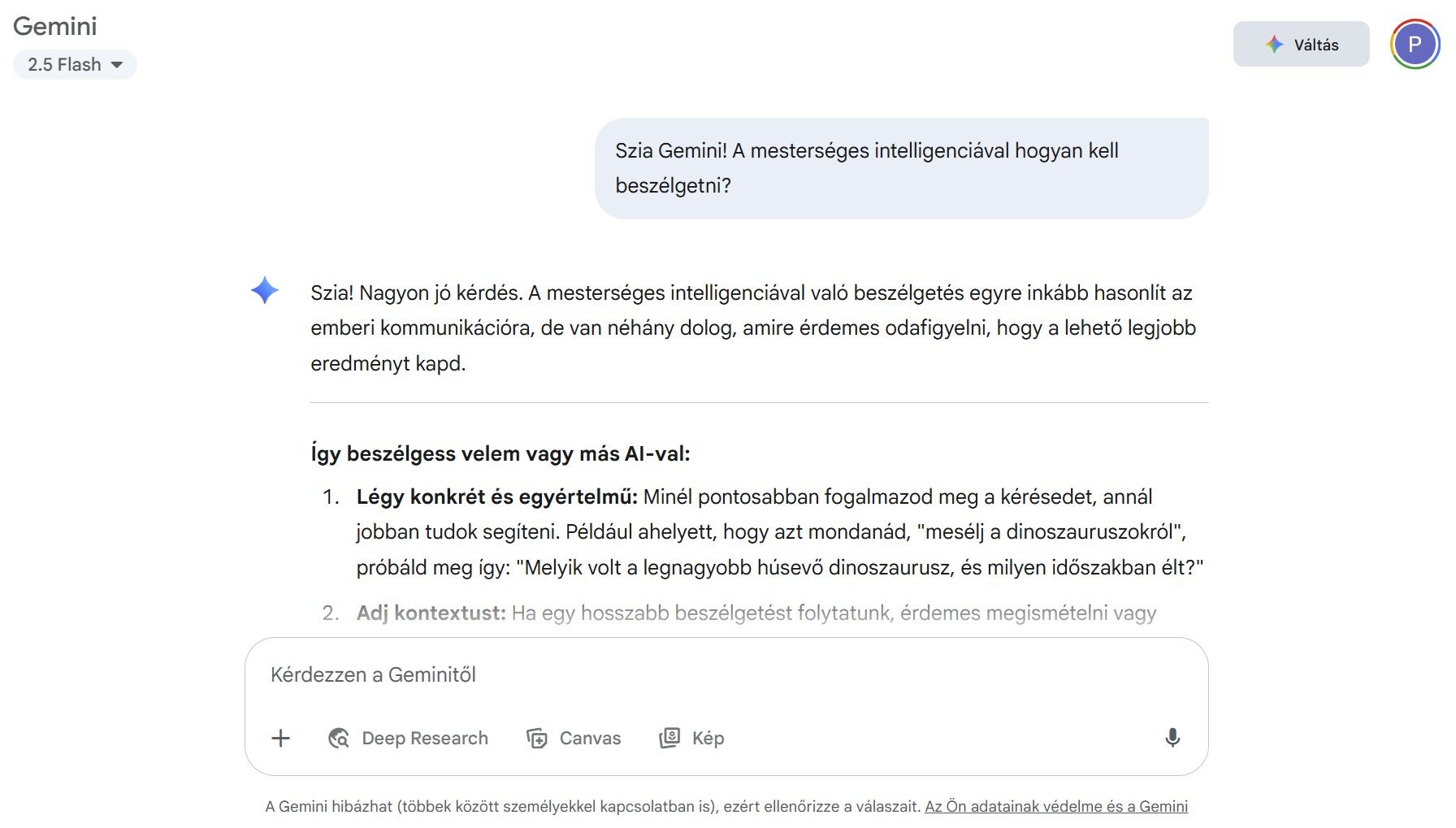Click the Kép picture icon
This screenshot has width=1456, height=828.
tap(669, 738)
